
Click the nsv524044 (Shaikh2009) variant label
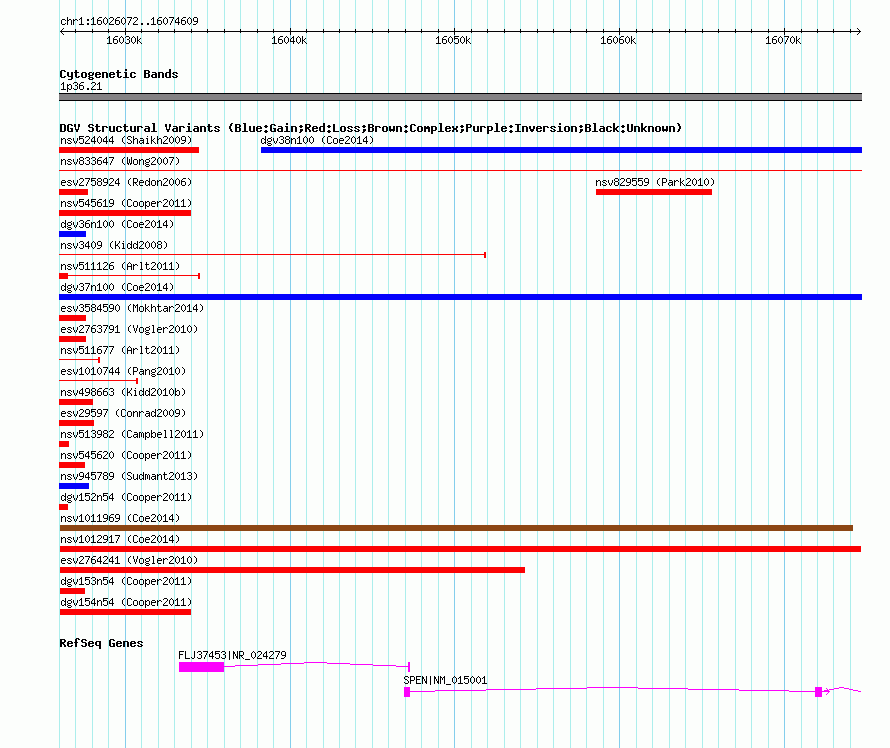click(126, 140)
